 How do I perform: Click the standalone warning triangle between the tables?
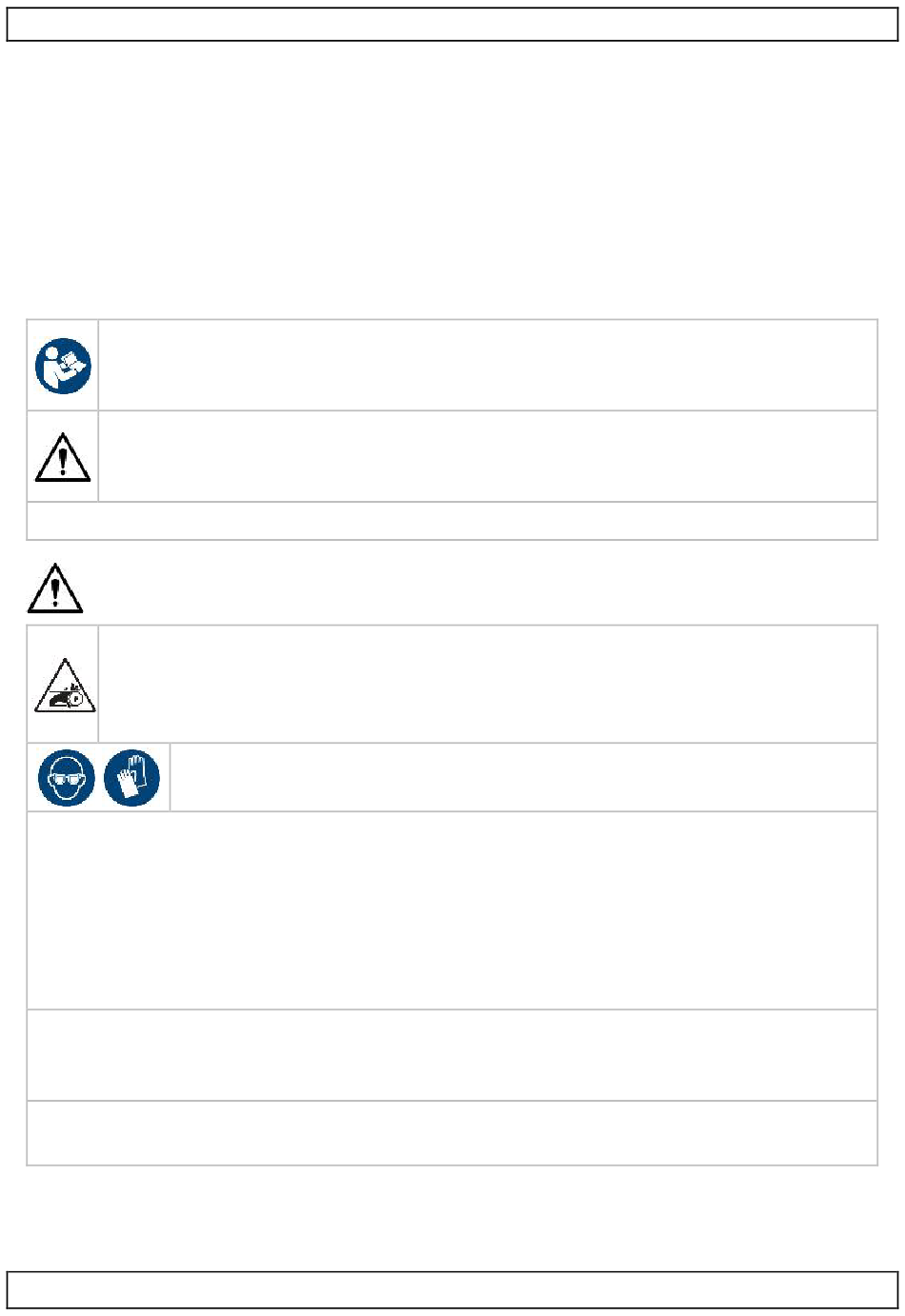(55, 588)
